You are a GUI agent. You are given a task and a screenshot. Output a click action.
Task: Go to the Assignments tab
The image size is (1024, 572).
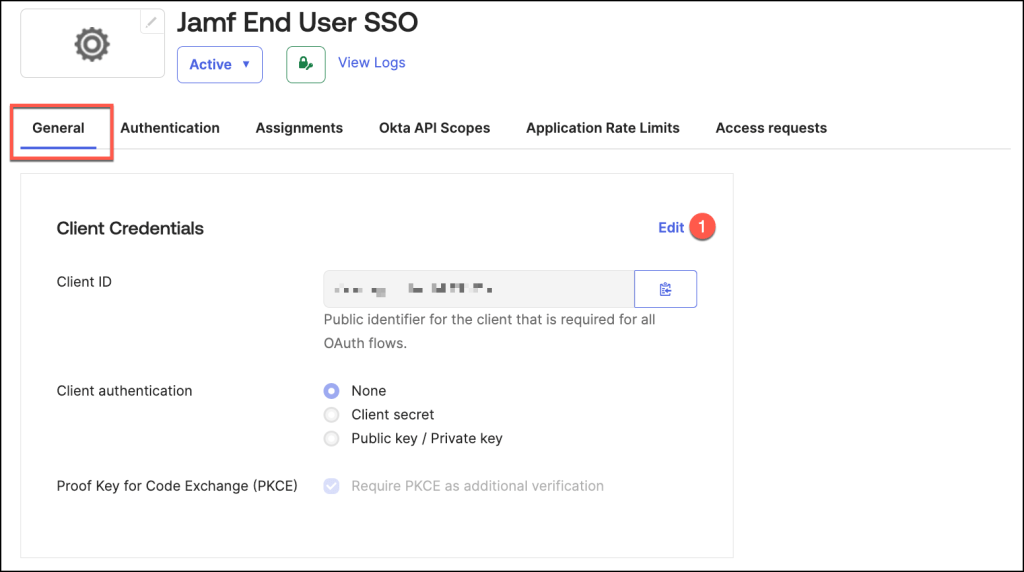coord(299,128)
